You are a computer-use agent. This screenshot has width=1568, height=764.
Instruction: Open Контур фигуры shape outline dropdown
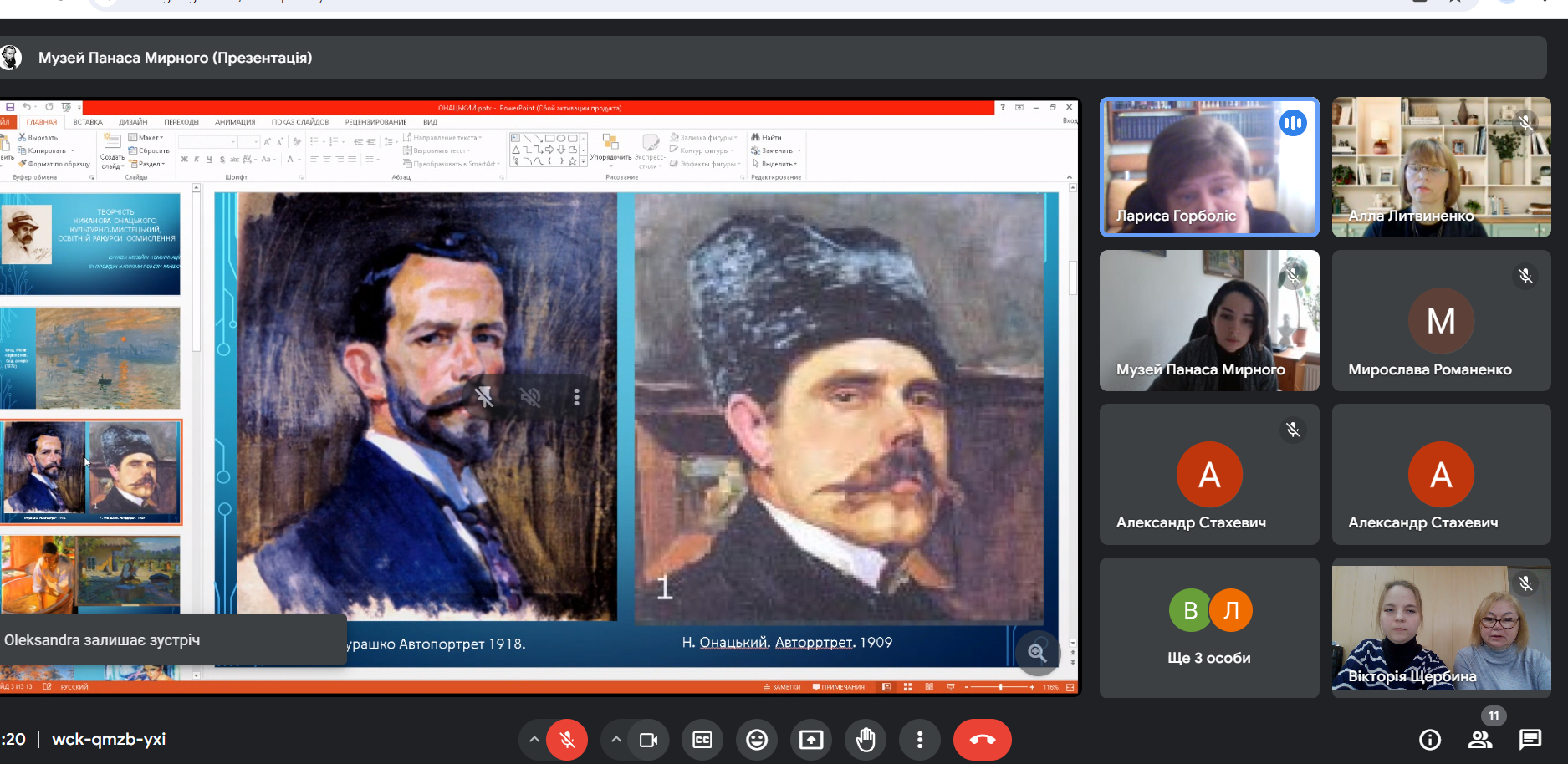click(x=702, y=150)
